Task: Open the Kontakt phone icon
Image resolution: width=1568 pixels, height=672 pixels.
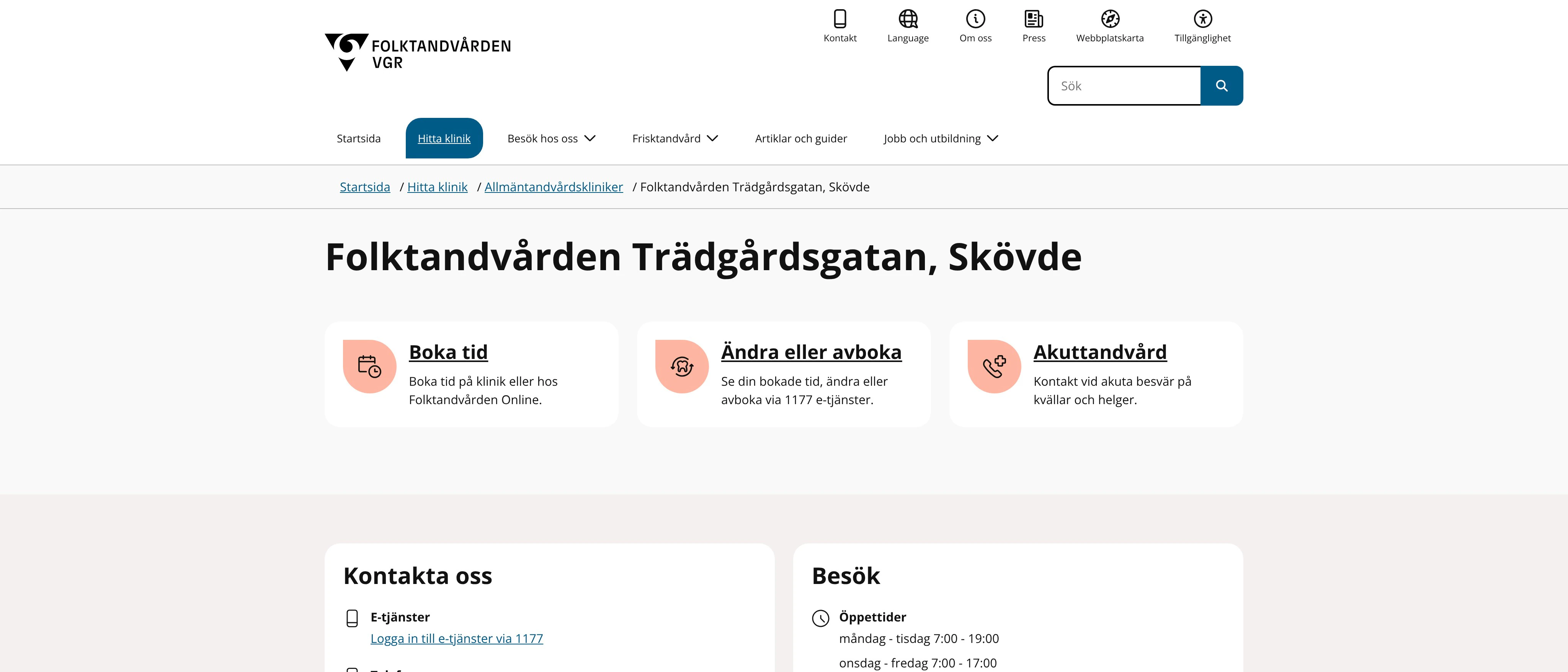Action: [840, 19]
